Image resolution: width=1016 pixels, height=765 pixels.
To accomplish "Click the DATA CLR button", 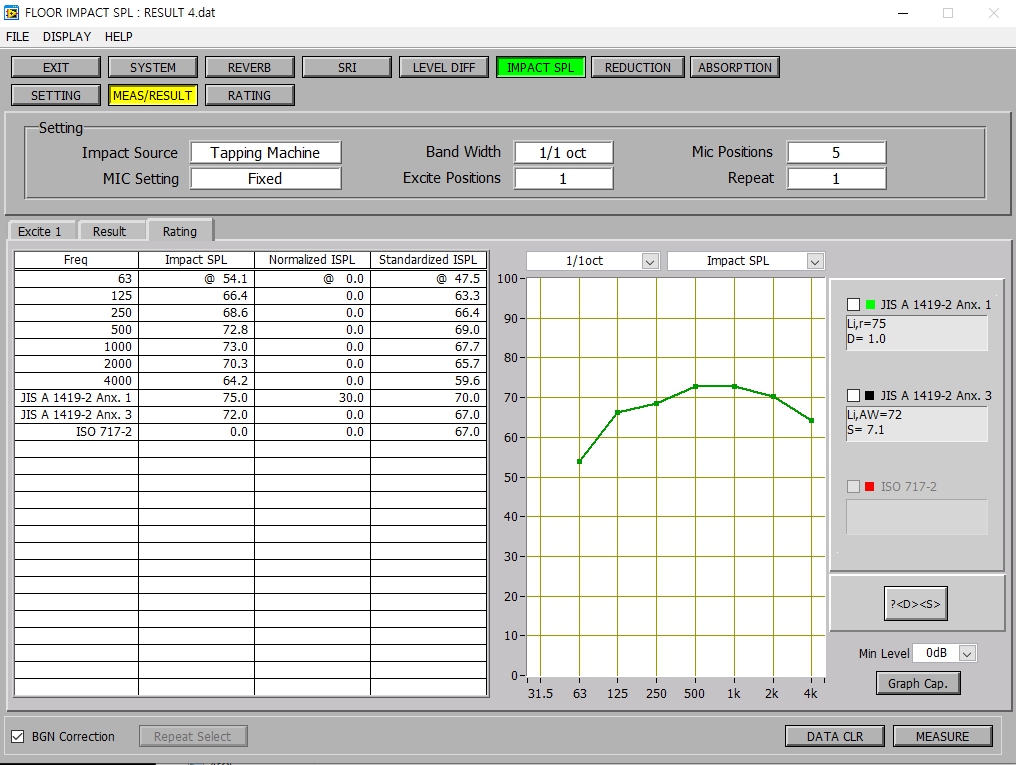I will point(835,736).
